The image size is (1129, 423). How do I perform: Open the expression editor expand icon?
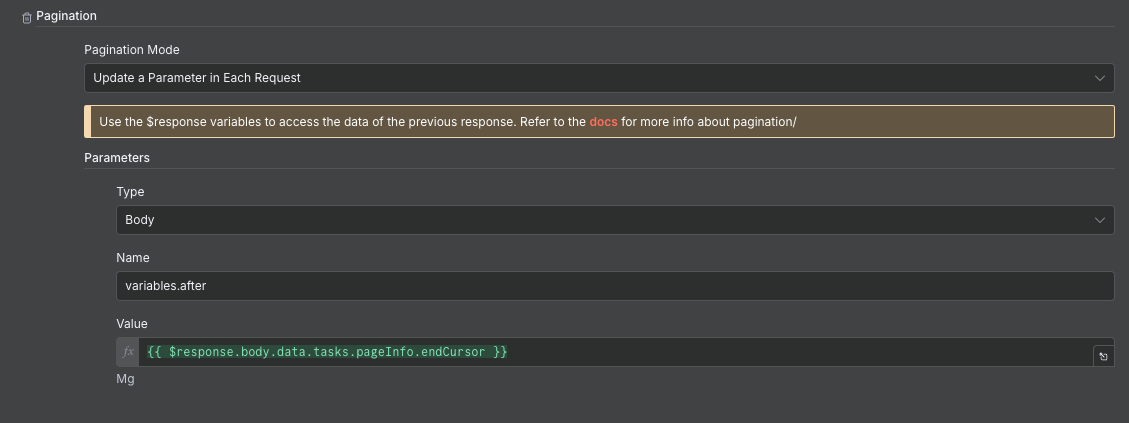[x=1103, y=356]
